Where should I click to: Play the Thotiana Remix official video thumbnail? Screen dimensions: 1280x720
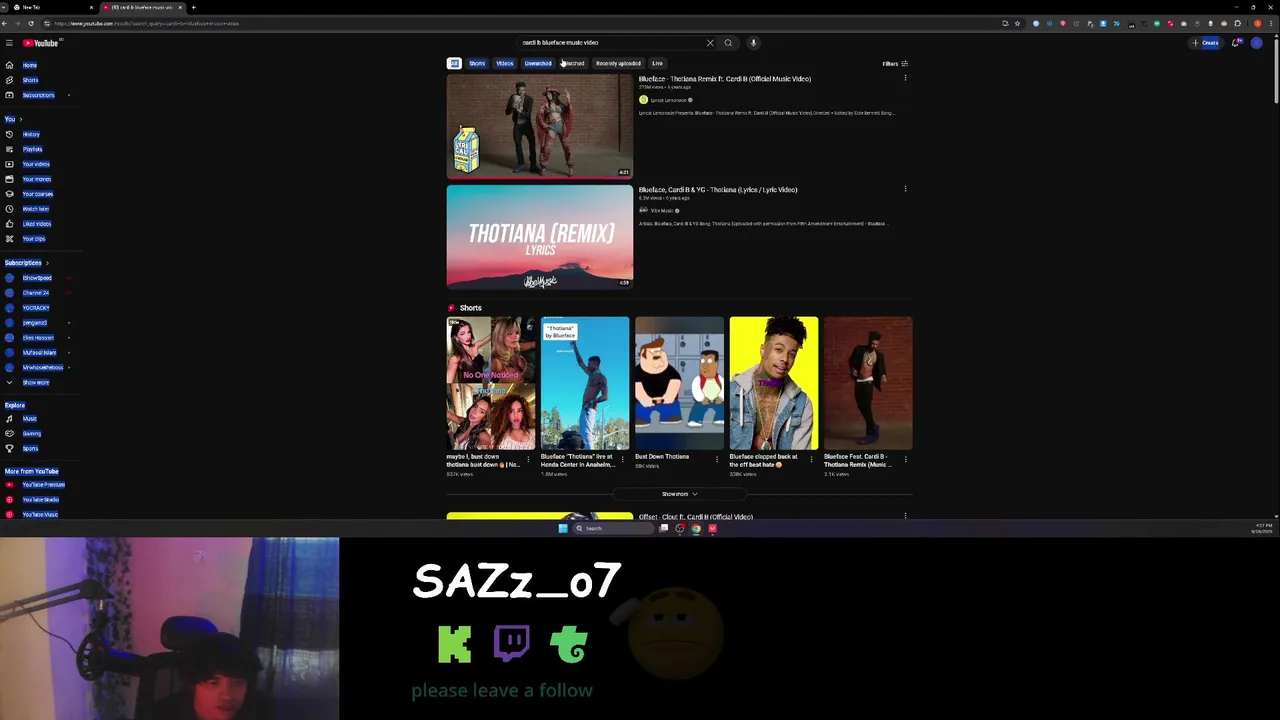[x=540, y=126]
